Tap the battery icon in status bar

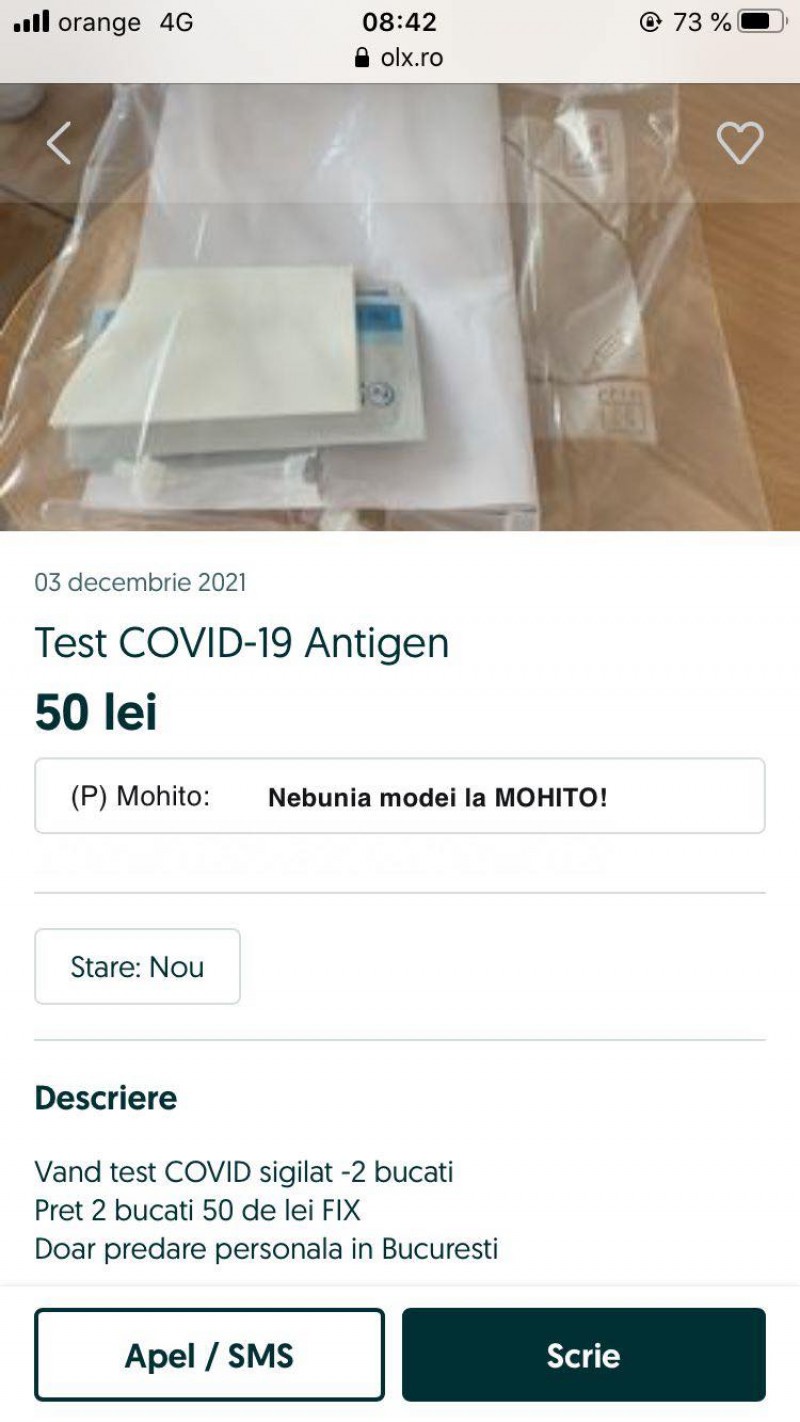[762, 21]
